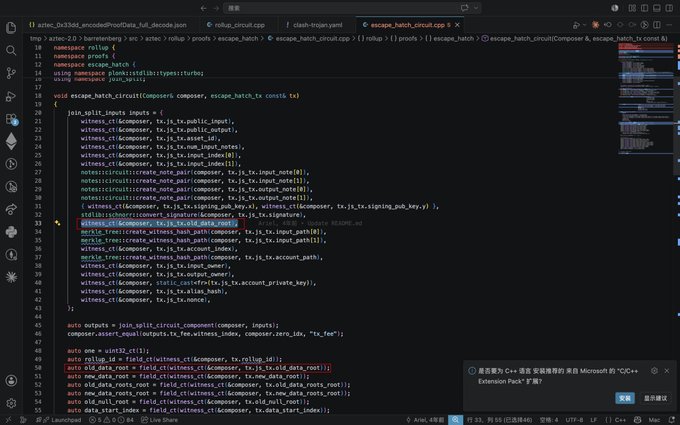
Task: Open the errors and warnings status item
Action: coord(112,420)
